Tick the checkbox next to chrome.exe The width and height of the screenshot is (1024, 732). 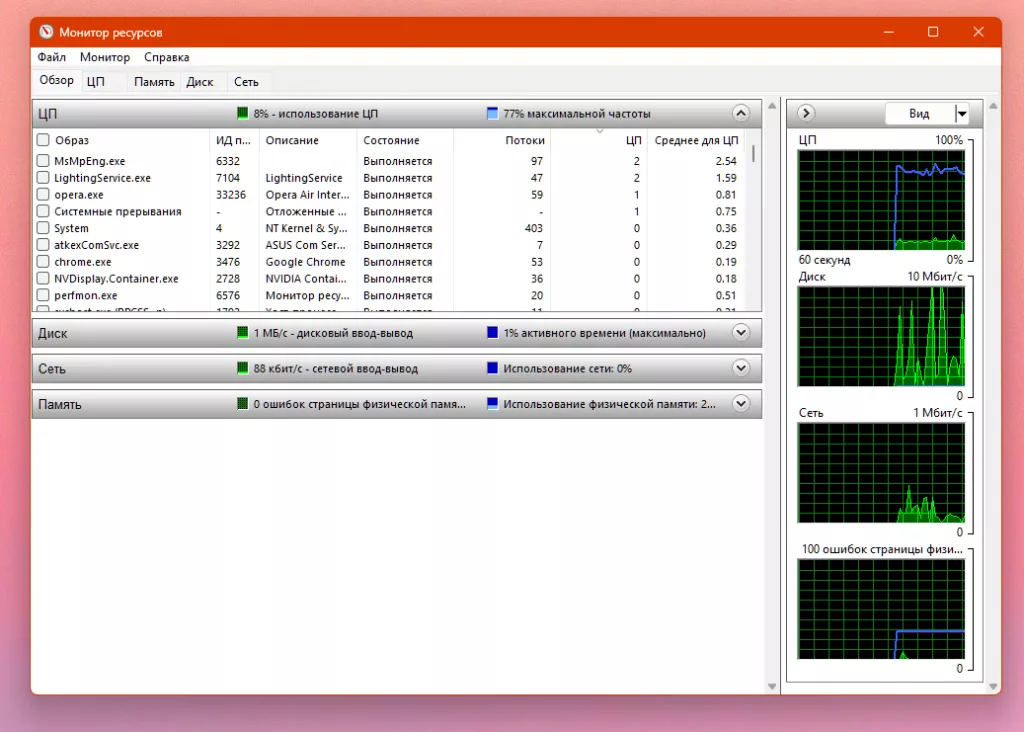[43, 262]
